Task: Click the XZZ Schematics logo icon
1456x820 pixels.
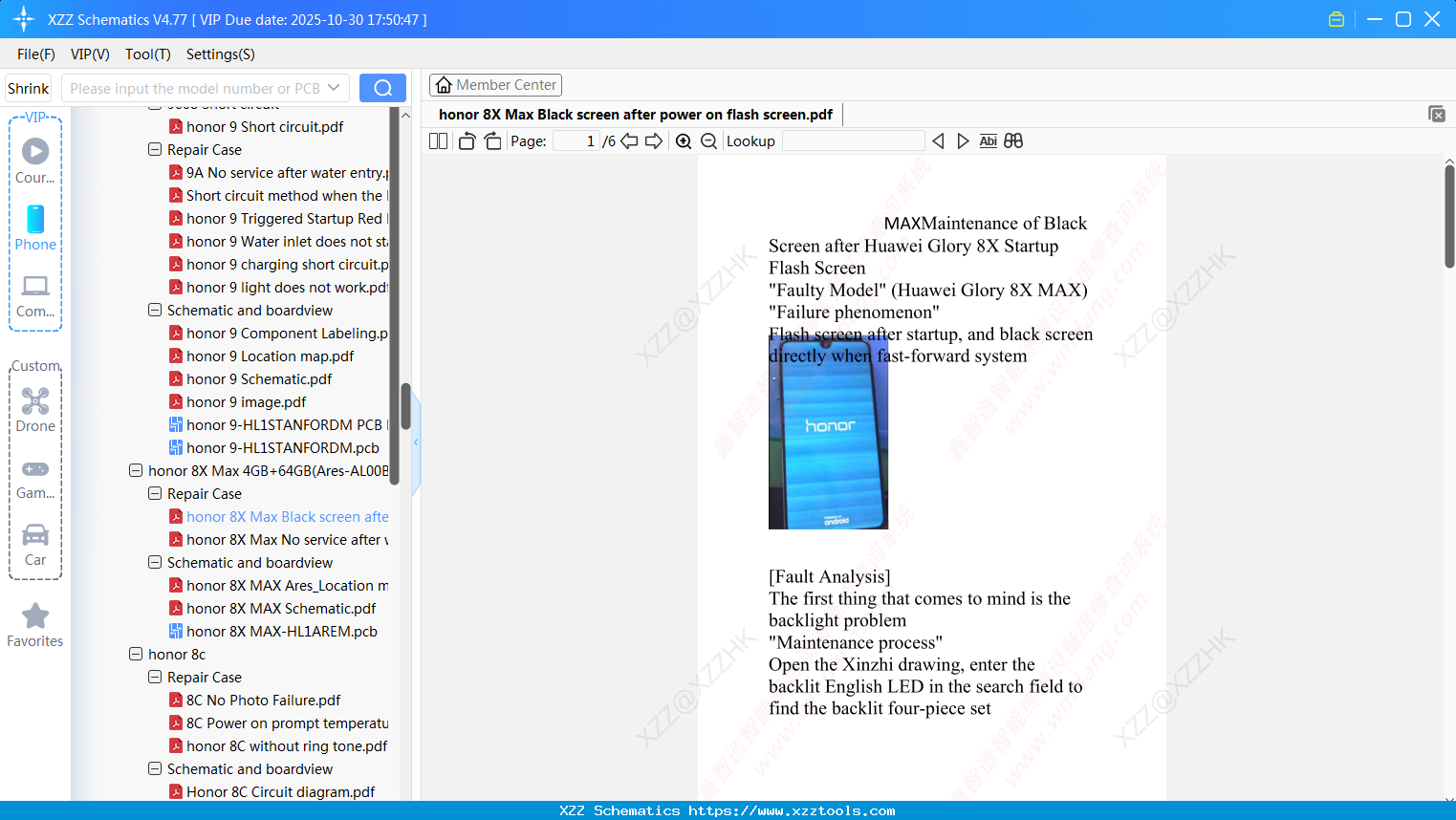Action: 24,19
